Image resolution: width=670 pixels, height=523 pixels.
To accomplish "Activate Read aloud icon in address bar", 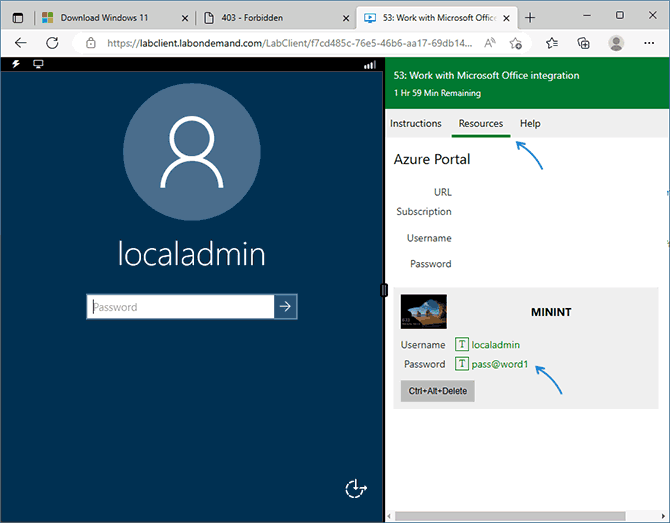I will [x=490, y=43].
